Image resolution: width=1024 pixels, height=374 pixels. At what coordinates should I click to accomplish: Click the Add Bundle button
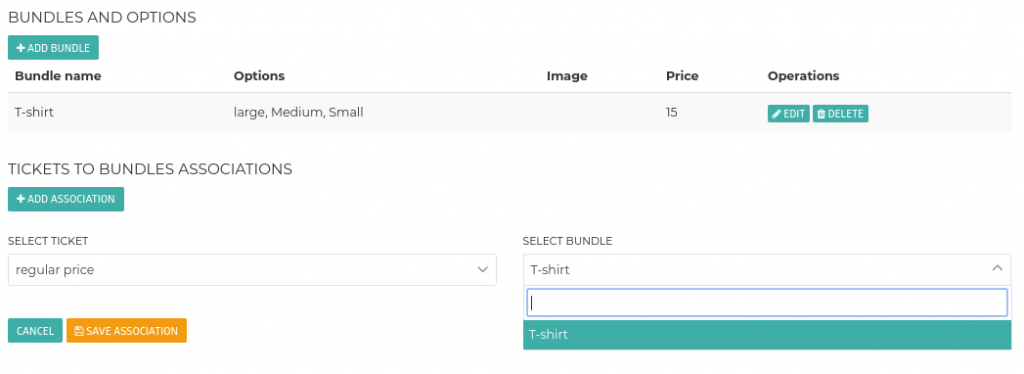tap(53, 48)
